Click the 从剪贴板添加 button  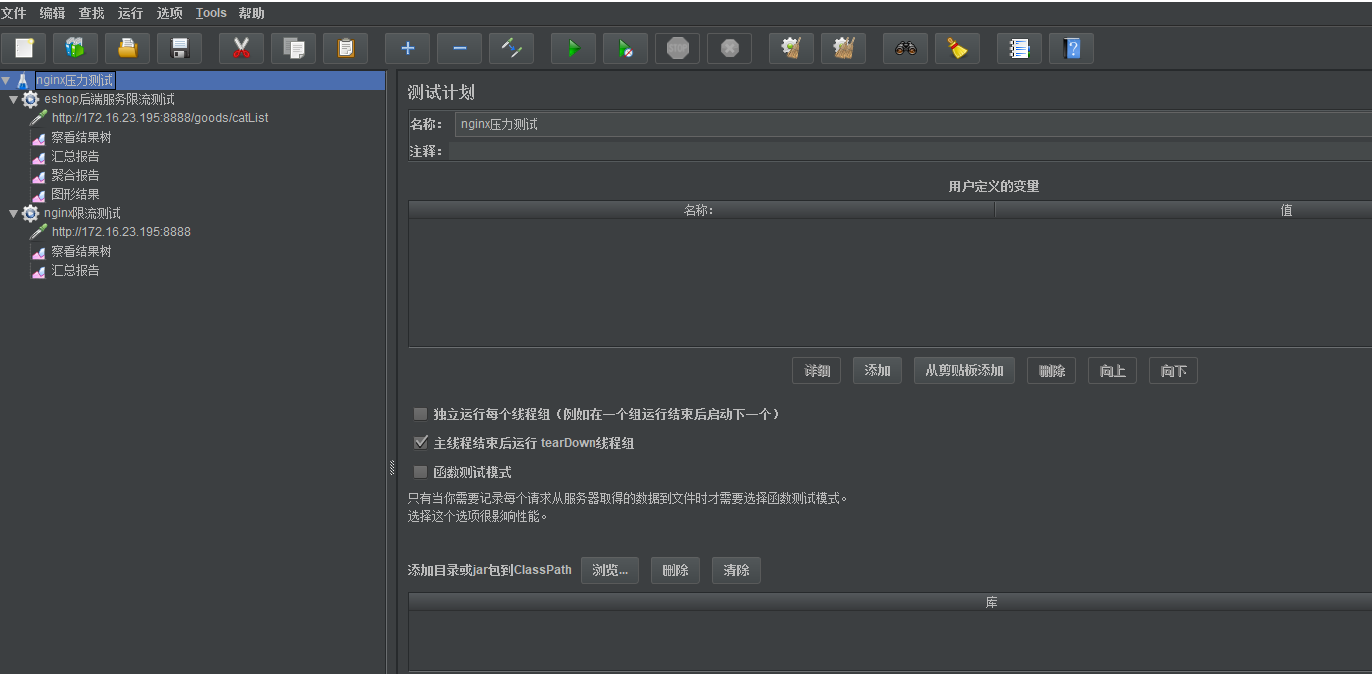pyautogui.click(x=964, y=370)
